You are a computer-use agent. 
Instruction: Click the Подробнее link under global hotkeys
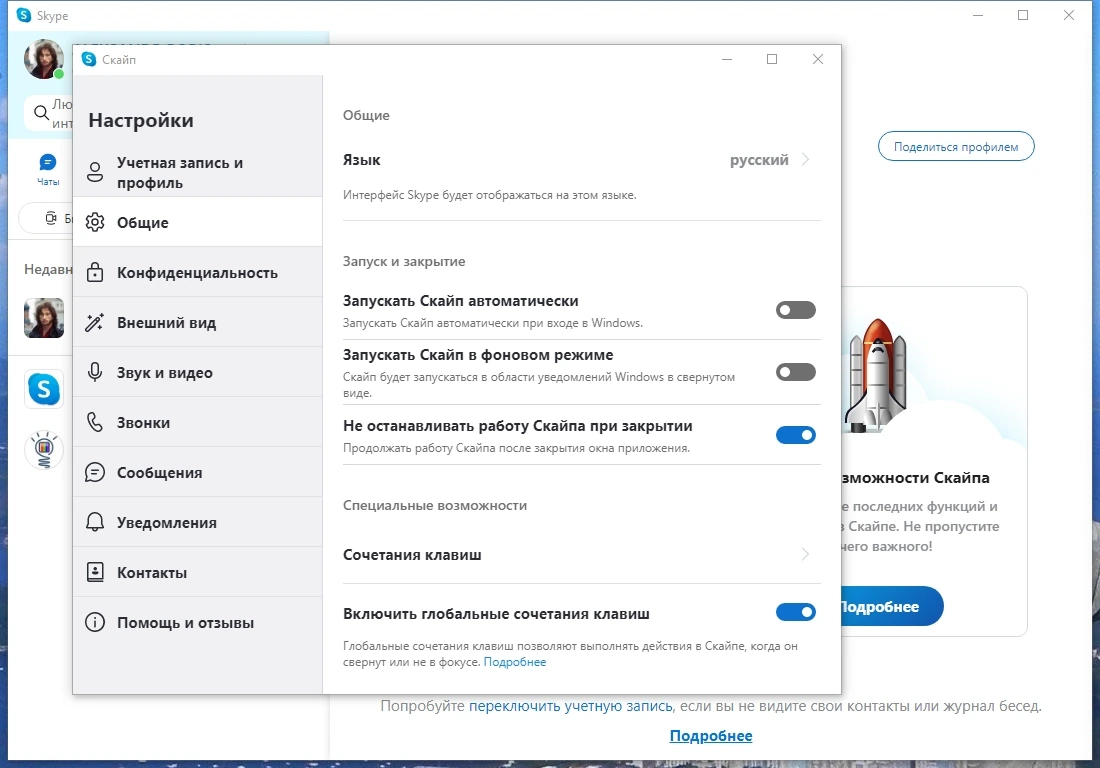pyautogui.click(x=514, y=662)
